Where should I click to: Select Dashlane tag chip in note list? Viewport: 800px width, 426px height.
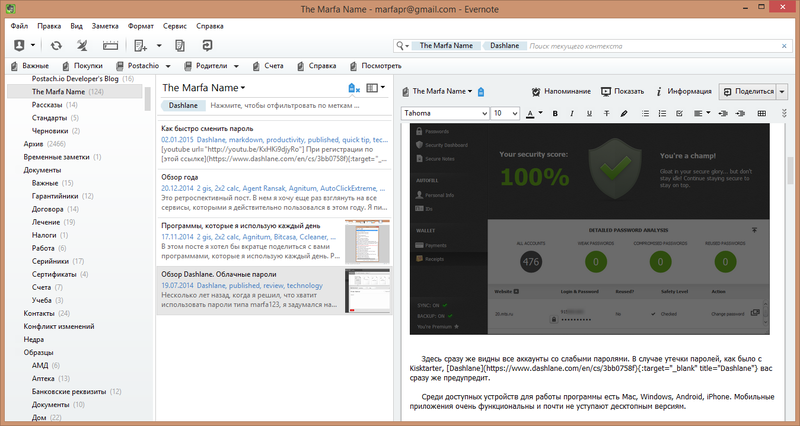pos(183,106)
